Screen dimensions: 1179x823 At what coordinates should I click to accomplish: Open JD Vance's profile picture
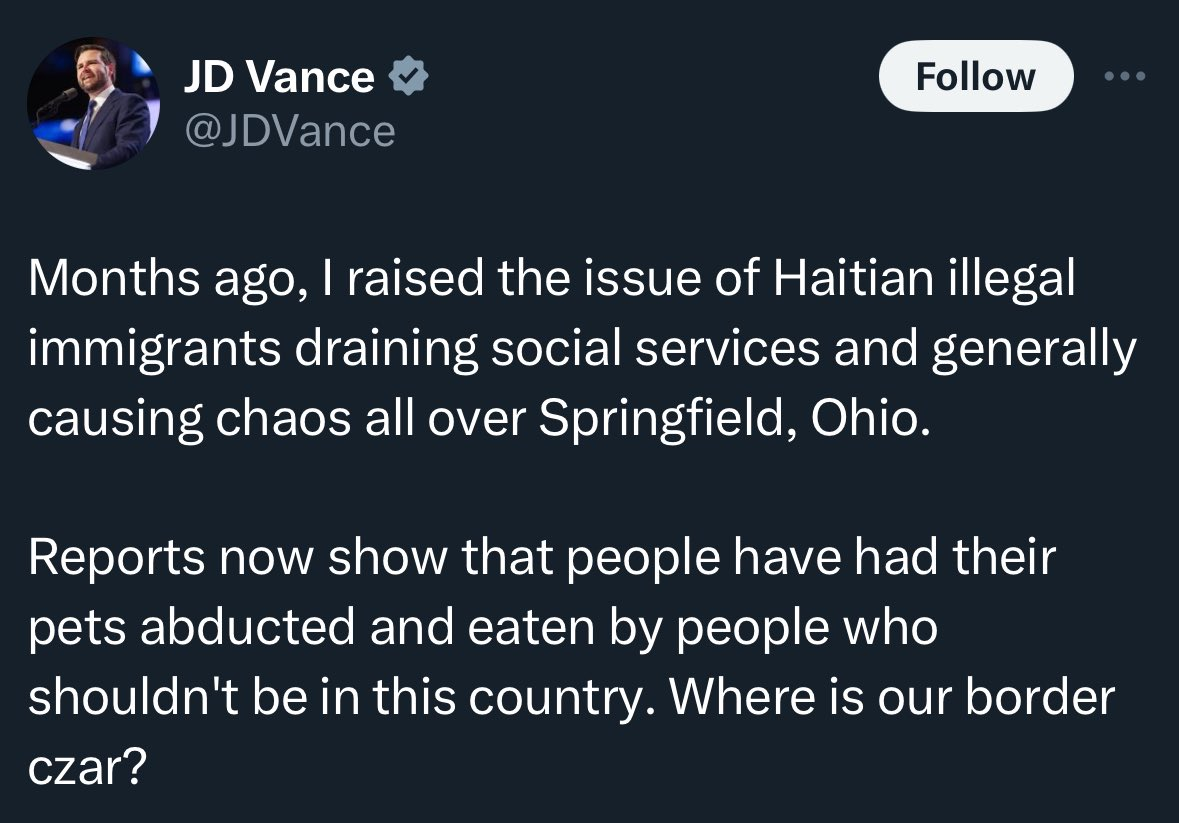(x=93, y=103)
